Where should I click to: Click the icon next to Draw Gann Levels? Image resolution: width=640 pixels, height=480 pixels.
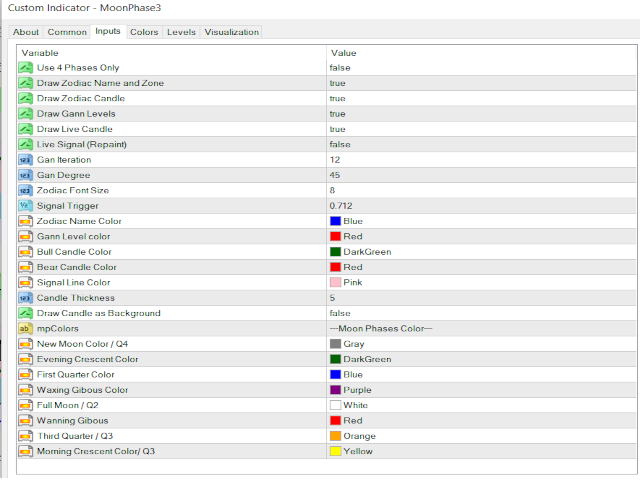pos(25,114)
